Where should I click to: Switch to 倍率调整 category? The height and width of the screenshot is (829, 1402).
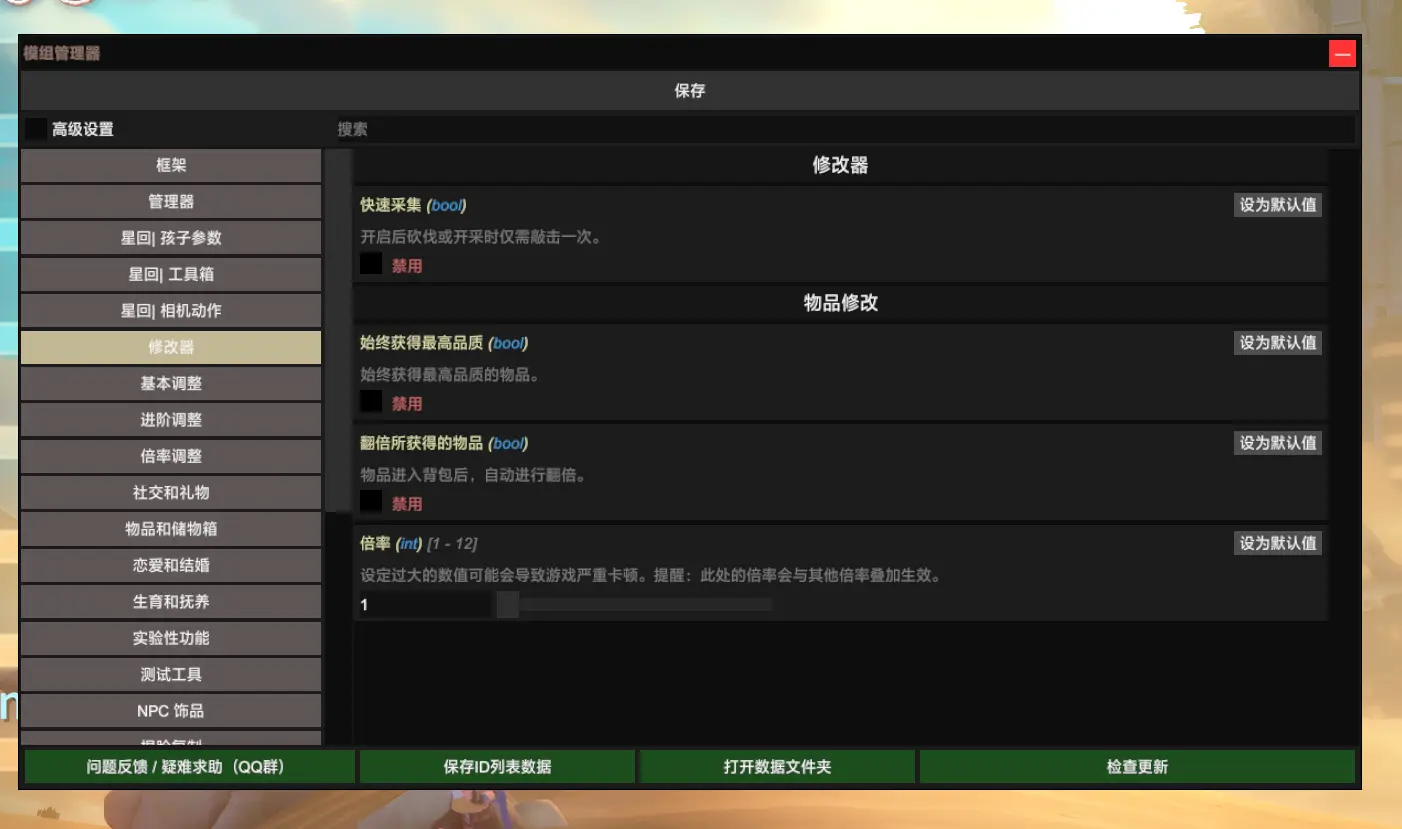[x=171, y=456]
